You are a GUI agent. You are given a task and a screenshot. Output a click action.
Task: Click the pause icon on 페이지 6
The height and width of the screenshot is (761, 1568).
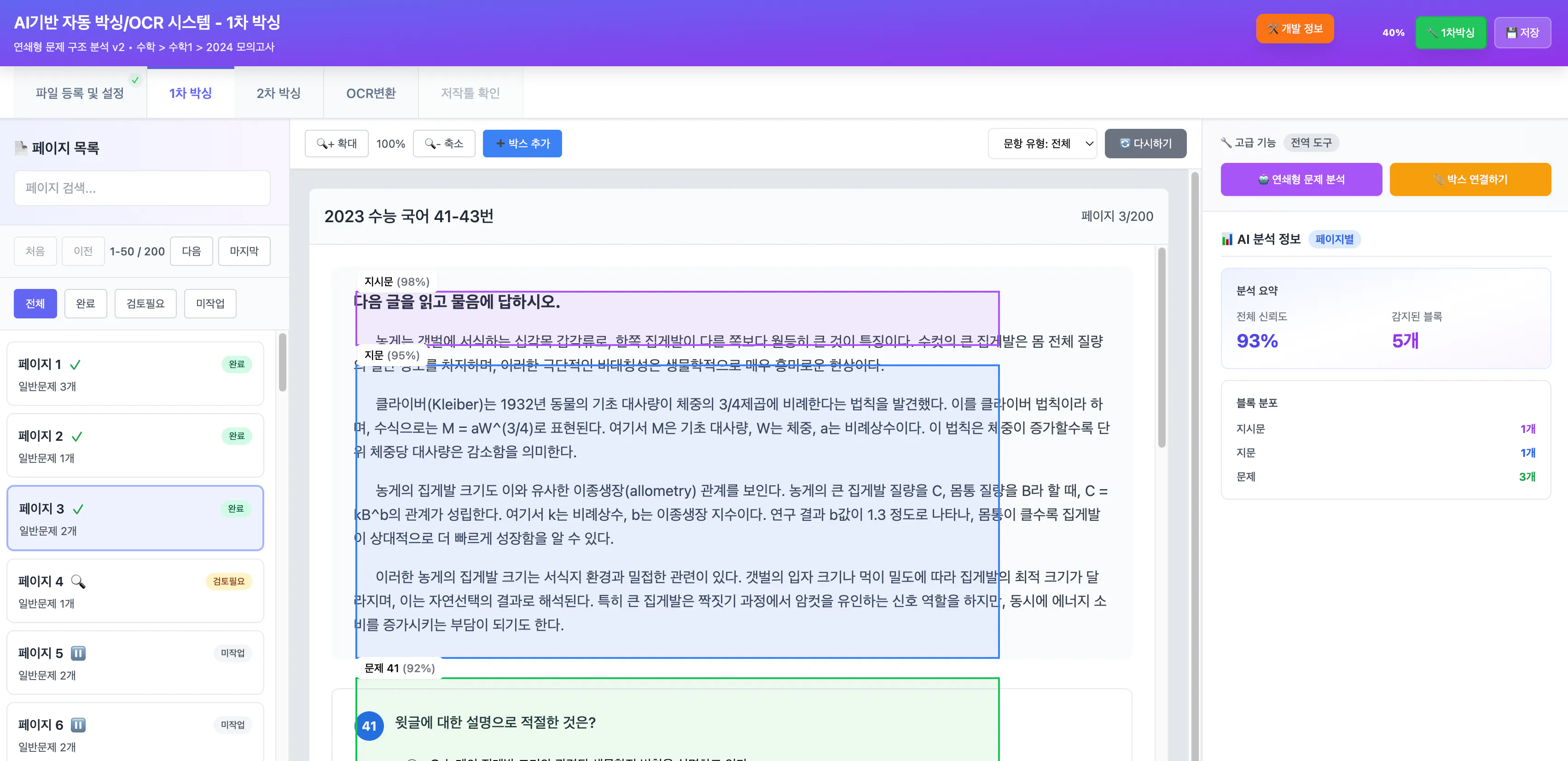pyautogui.click(x=78, y=725)
